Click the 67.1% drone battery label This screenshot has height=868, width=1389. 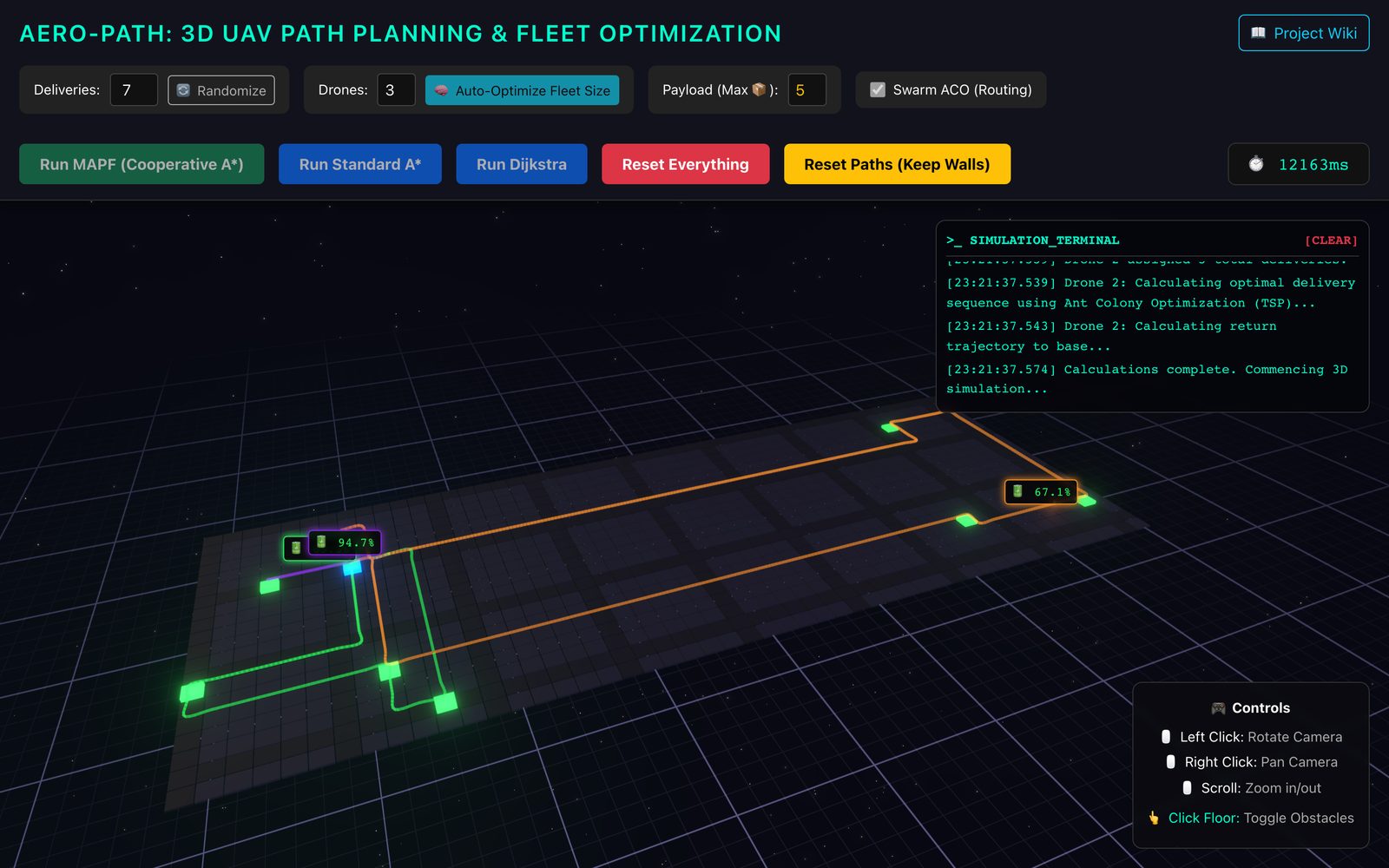click(1041, 492)
